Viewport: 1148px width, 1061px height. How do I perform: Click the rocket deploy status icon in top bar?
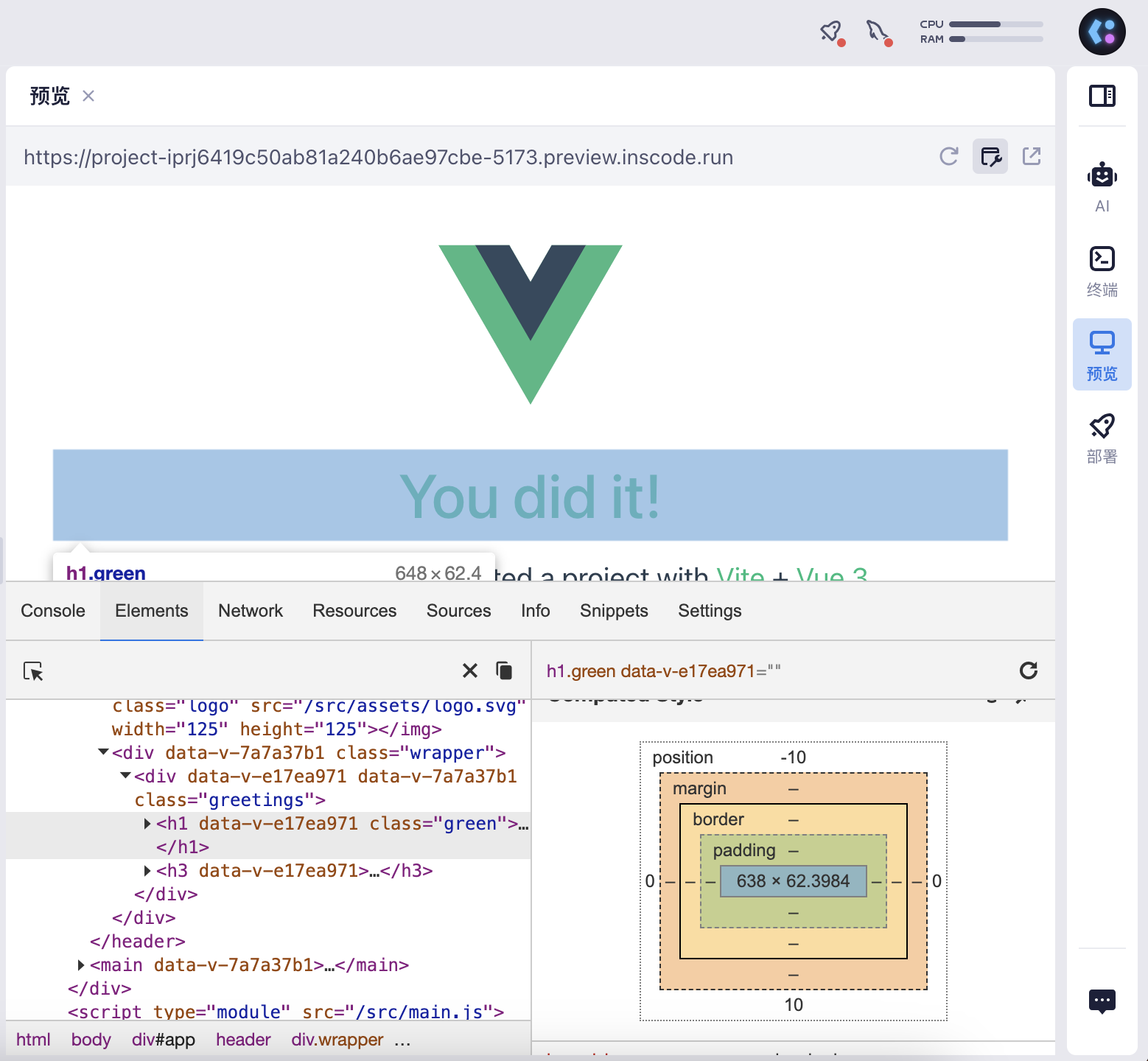coord(832,32)
